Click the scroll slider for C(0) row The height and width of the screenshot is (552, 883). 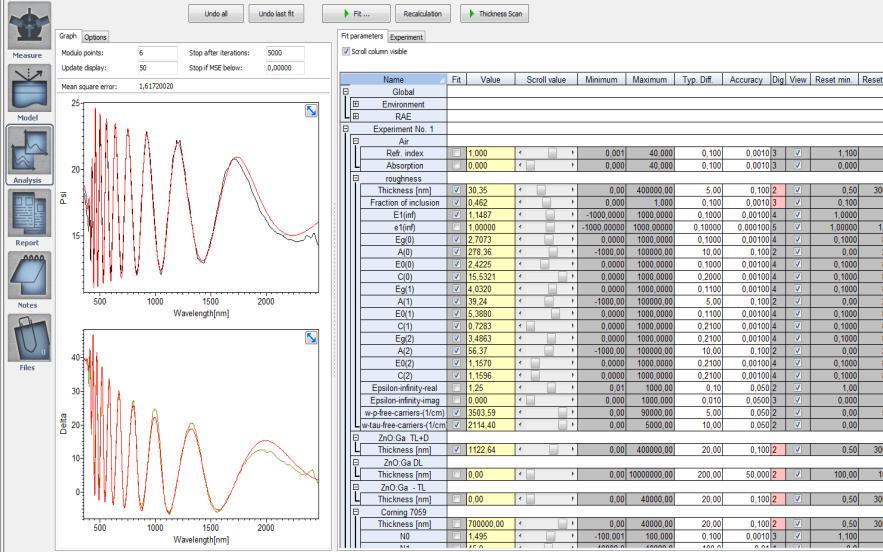[x=563, y=277]
